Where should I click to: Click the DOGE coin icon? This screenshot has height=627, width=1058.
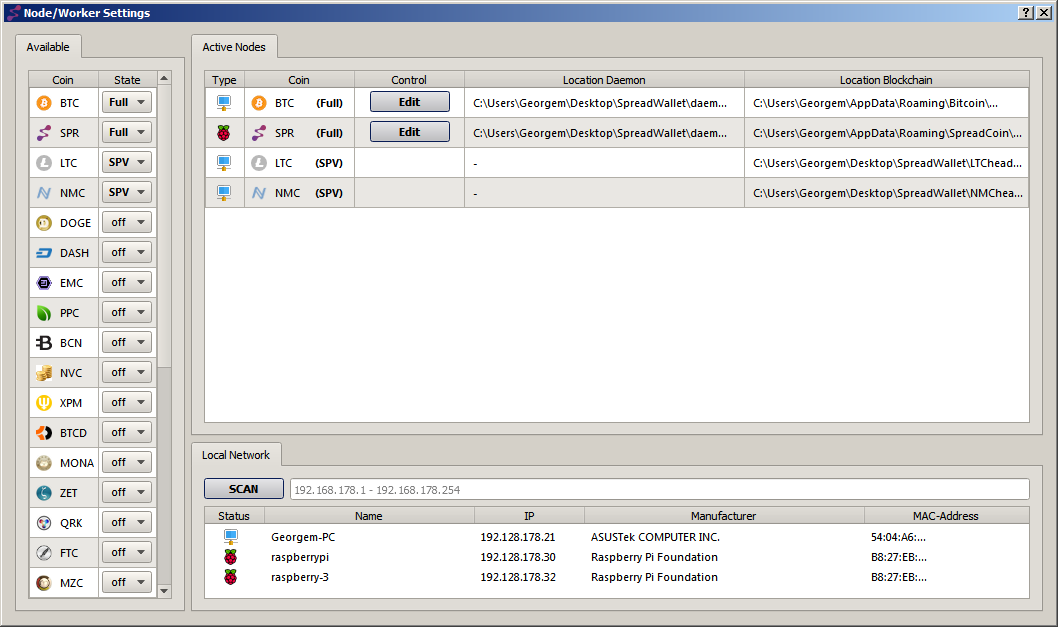coord(44,223)
